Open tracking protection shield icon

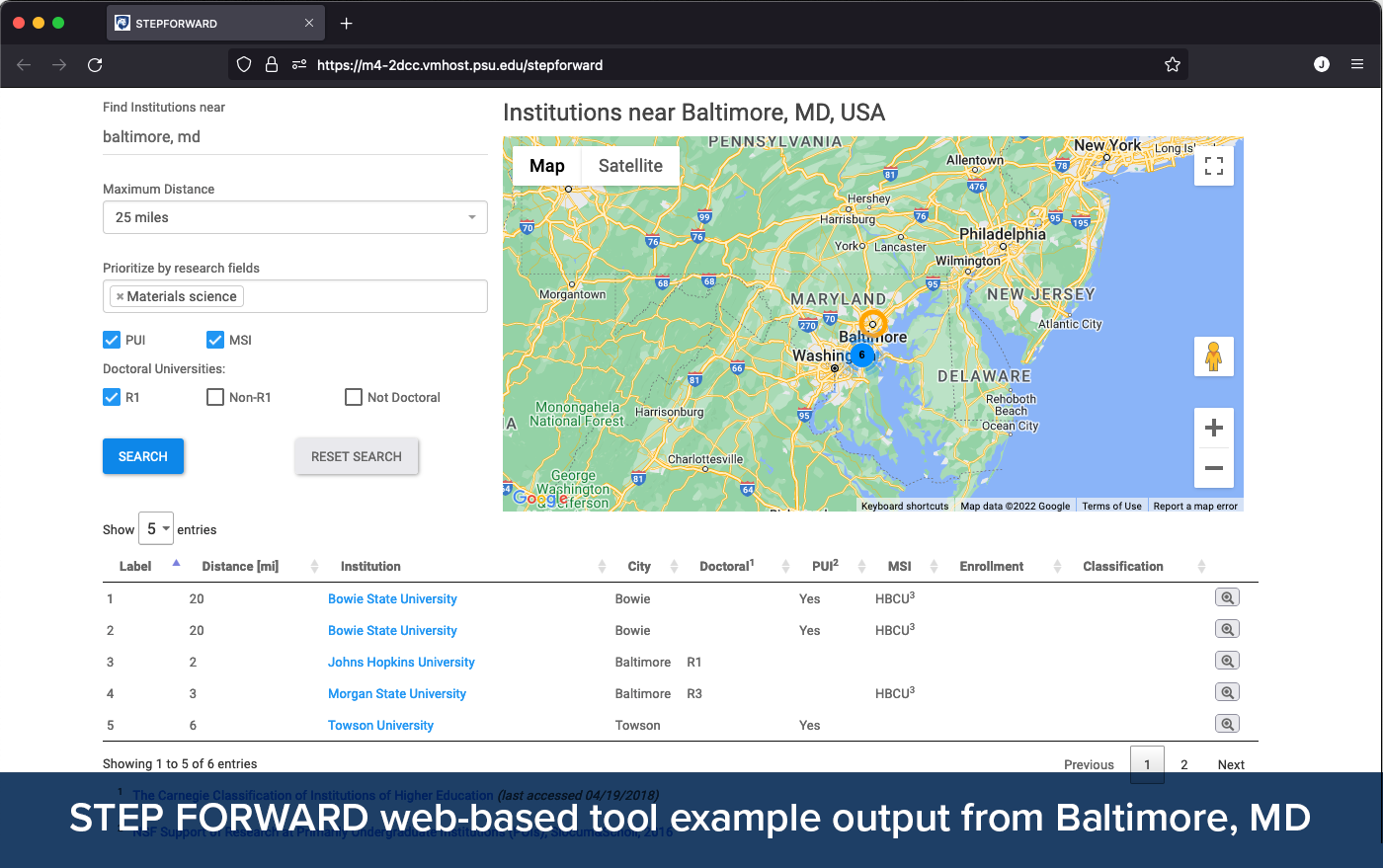[244, 65]
